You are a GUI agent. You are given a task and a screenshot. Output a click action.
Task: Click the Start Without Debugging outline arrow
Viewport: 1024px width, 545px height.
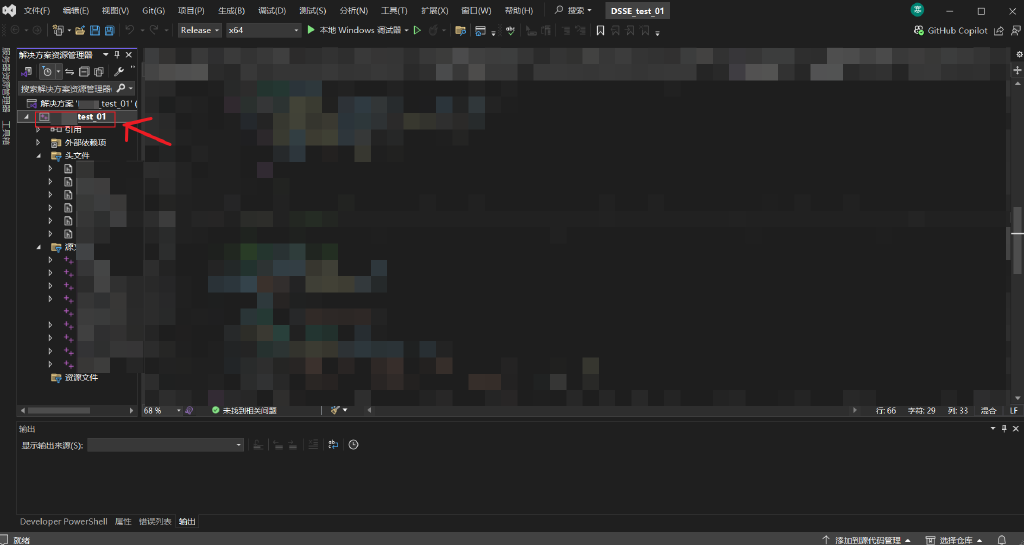pyautogui.click(x=418, y=30)
